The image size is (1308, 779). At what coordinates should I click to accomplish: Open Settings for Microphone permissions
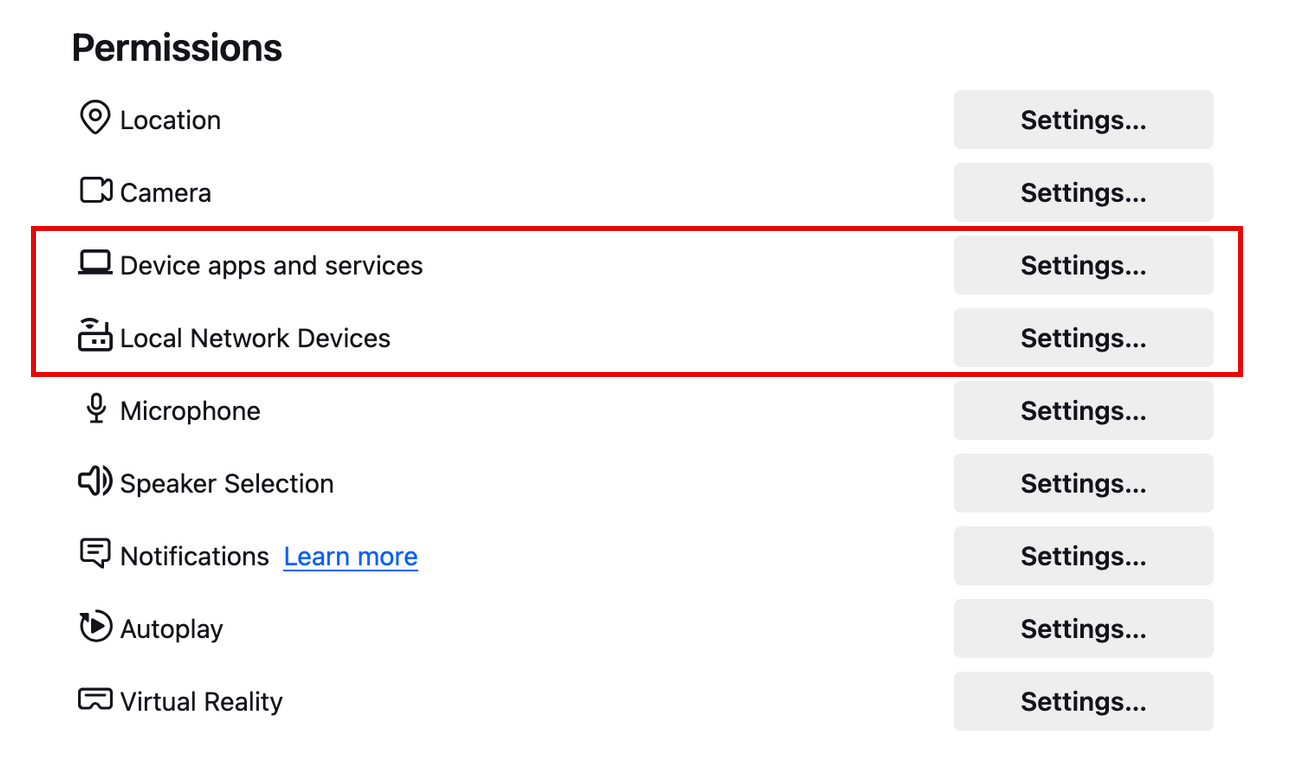click(1083, 411)
